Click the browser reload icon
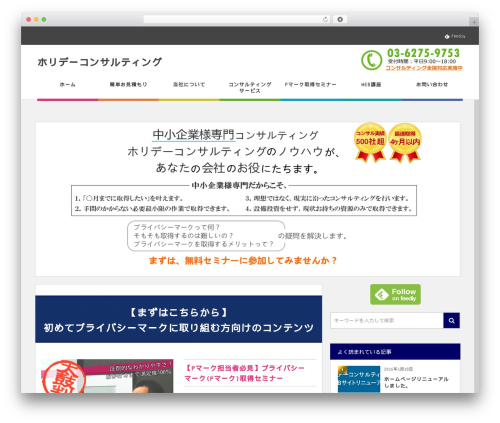The height and width of the screenshot is (423, 500). pos(325,19)
